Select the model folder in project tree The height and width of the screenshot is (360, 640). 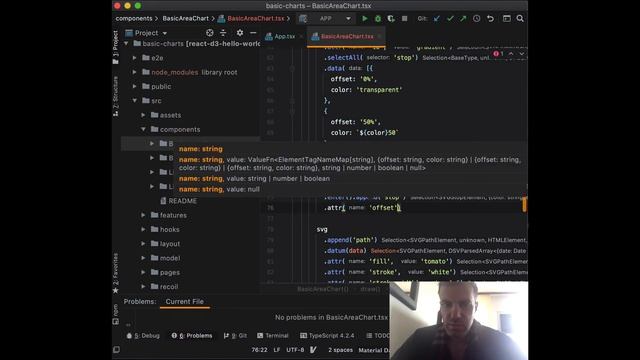pyautogui.click(x=170, y=258)
